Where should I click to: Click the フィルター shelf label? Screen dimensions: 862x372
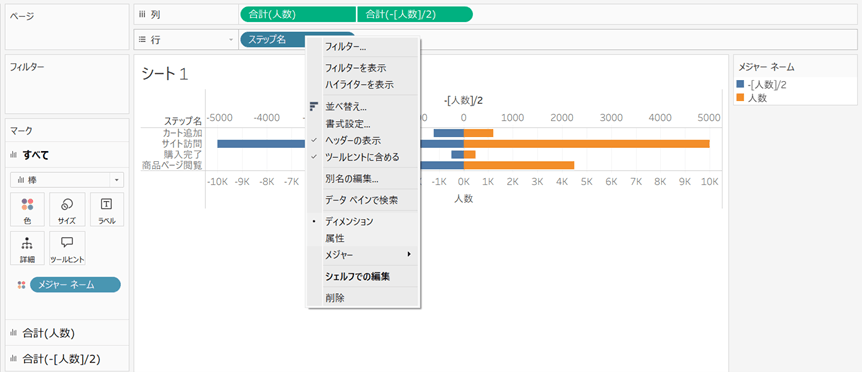(27, 67)
